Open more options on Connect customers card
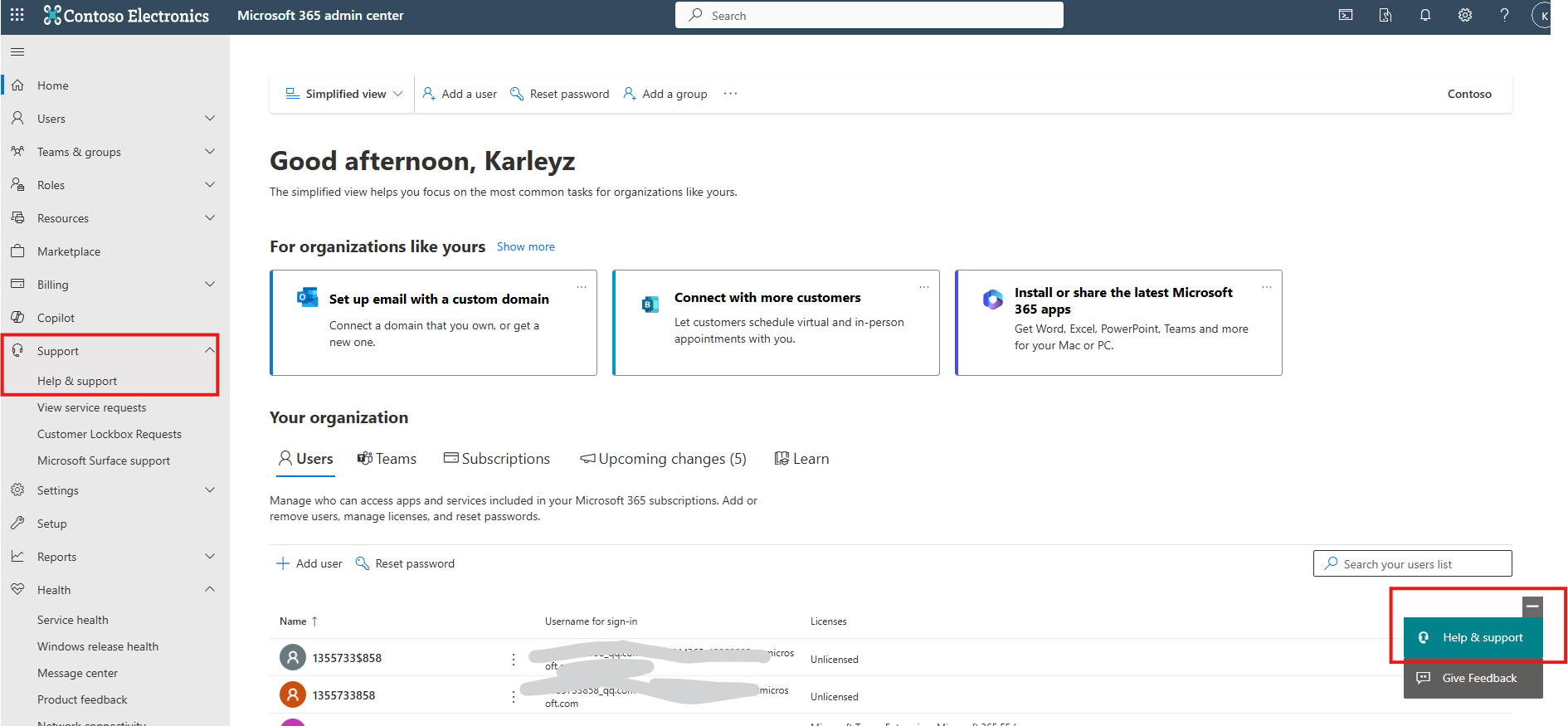Screen dimensions: 1568x726 [x=924, y=287]
